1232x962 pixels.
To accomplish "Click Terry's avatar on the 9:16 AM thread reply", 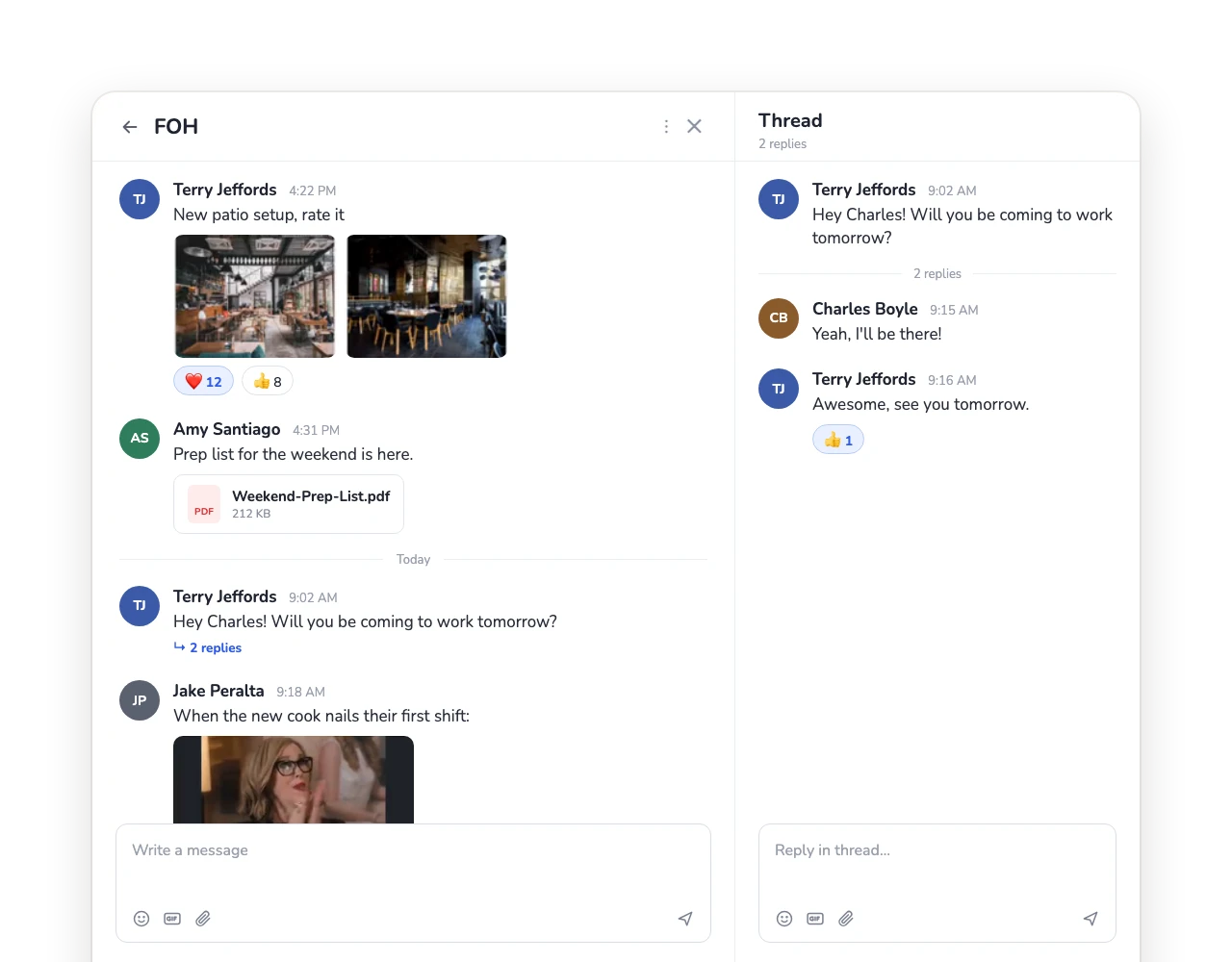I will click(x=779, y=389).
